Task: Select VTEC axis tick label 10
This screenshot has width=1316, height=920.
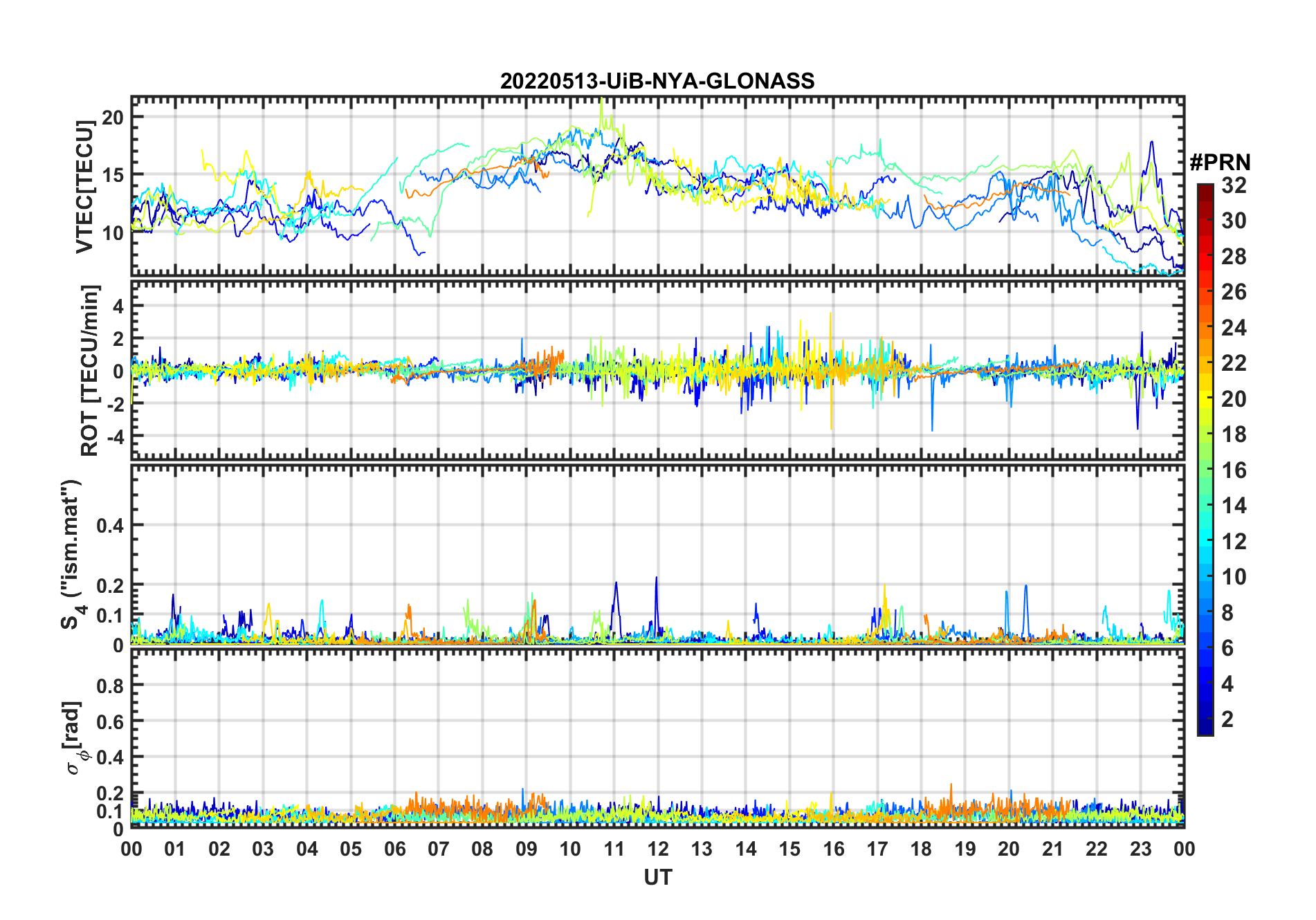Action: tap(113, 233)
